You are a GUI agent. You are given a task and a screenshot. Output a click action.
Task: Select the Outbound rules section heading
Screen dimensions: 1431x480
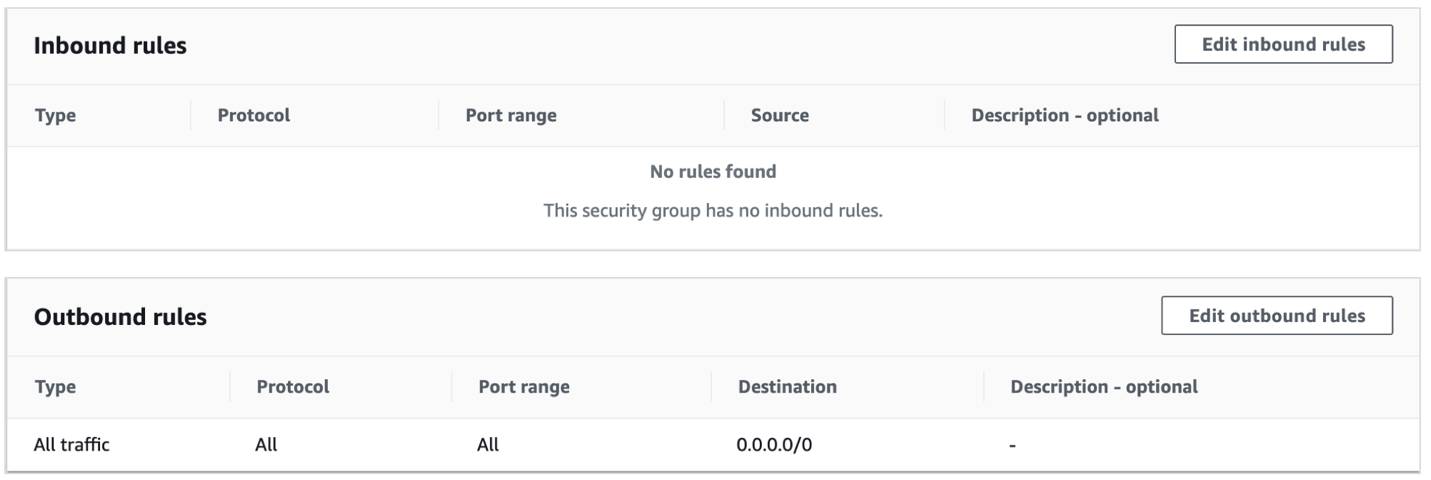[x=120, y=317]
